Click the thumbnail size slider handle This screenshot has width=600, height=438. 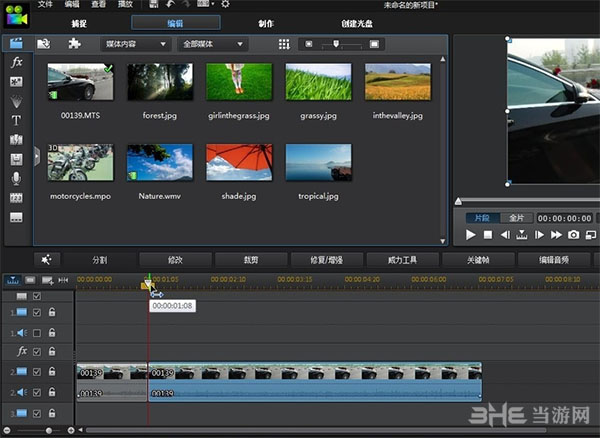point(336,44)
